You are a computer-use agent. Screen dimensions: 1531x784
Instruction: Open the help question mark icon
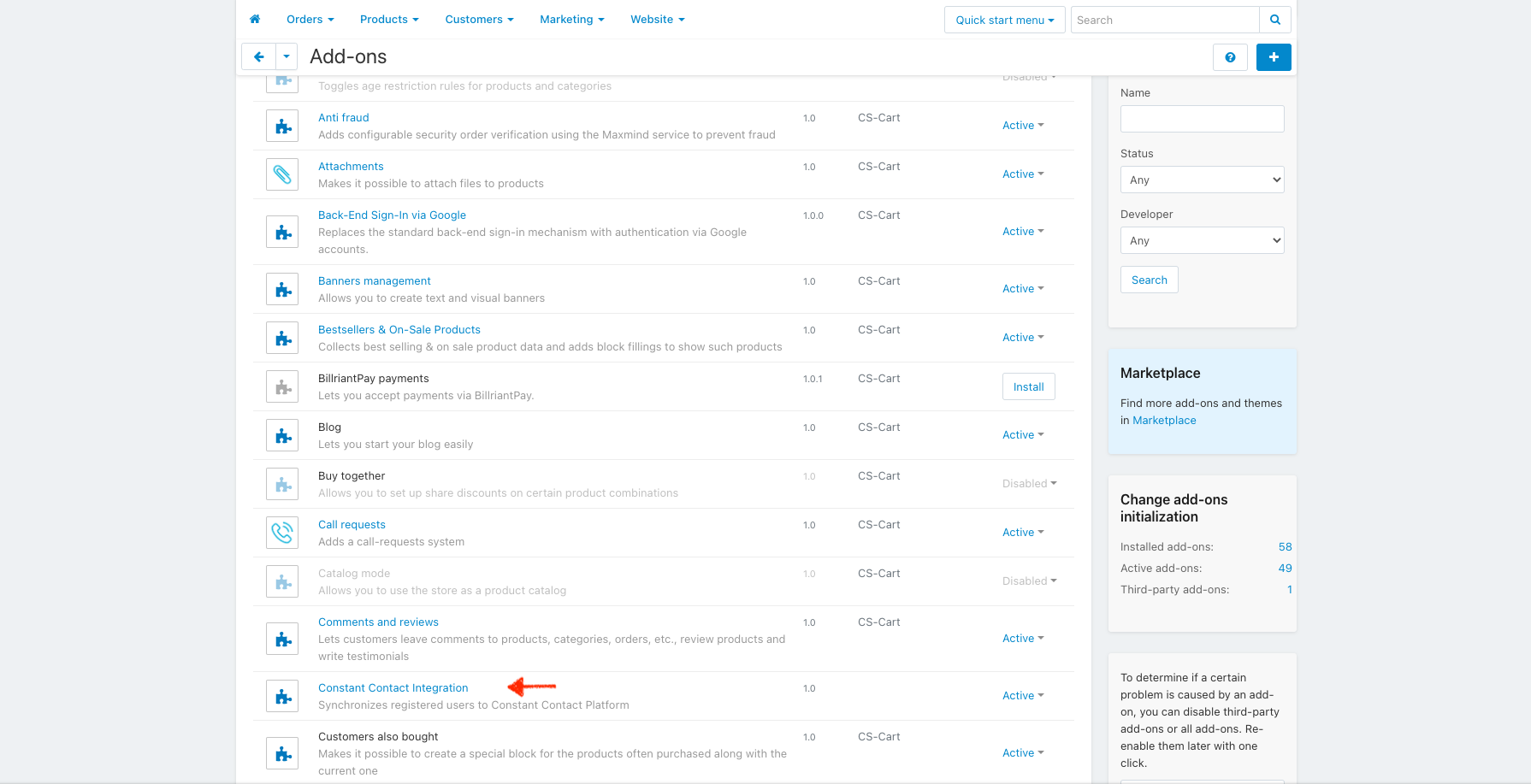(1230, 57)
